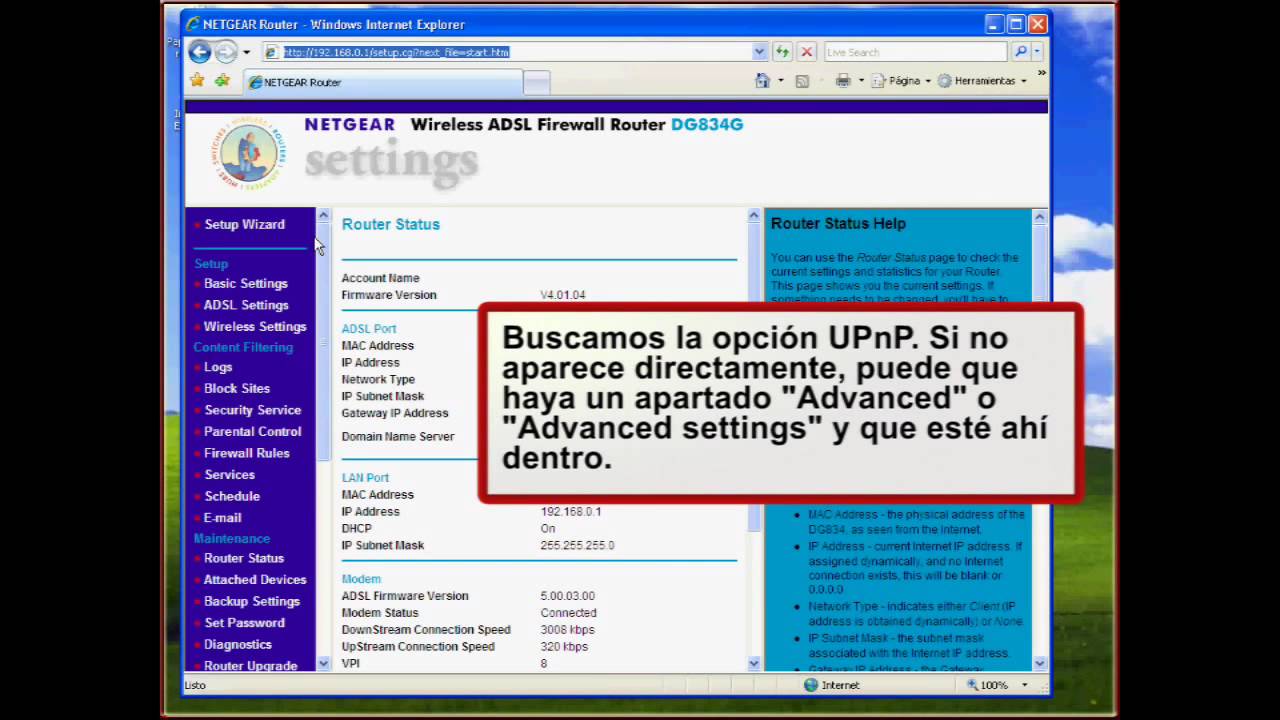Click the Home page icon
The height and width of the screenshot is (720, 1280).
[x=763, y=81]
